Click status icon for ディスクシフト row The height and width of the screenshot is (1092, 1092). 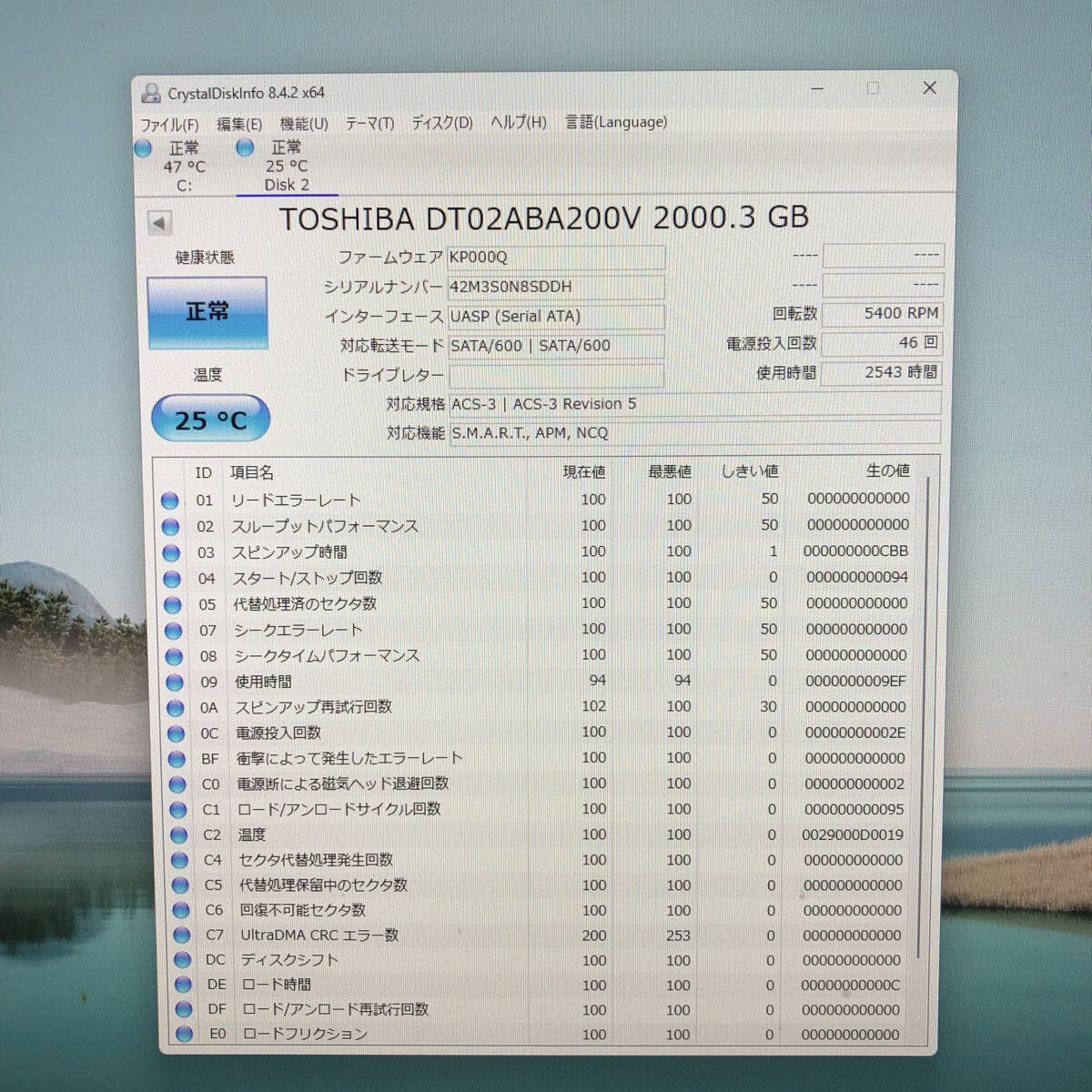coord(183,960)
